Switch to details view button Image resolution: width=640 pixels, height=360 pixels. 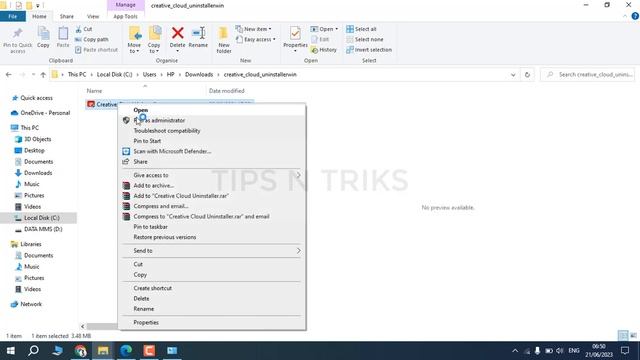(623, 336)
